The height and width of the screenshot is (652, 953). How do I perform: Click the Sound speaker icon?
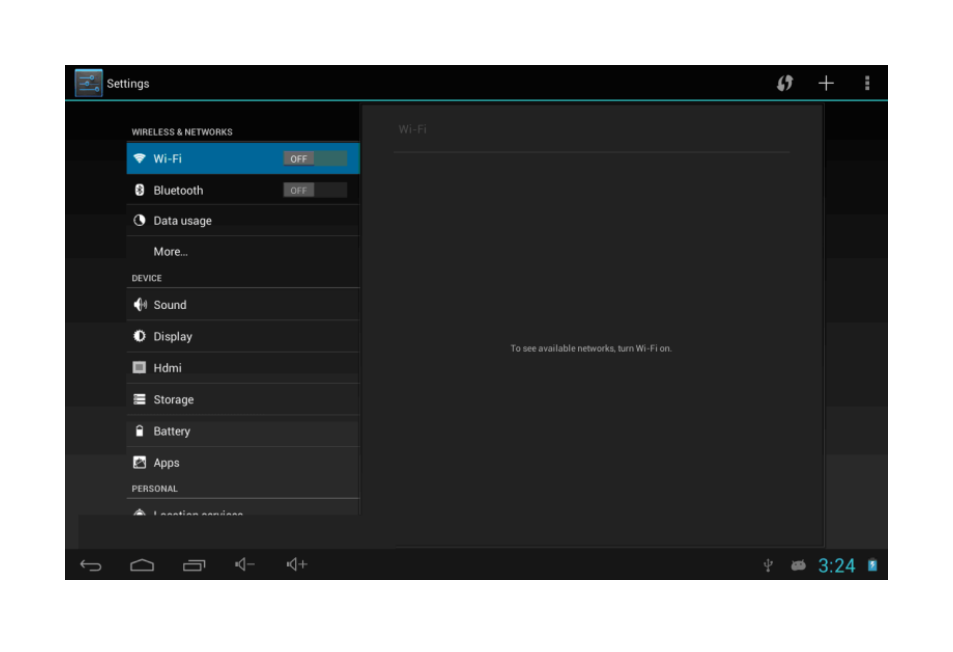click(140, 304)
